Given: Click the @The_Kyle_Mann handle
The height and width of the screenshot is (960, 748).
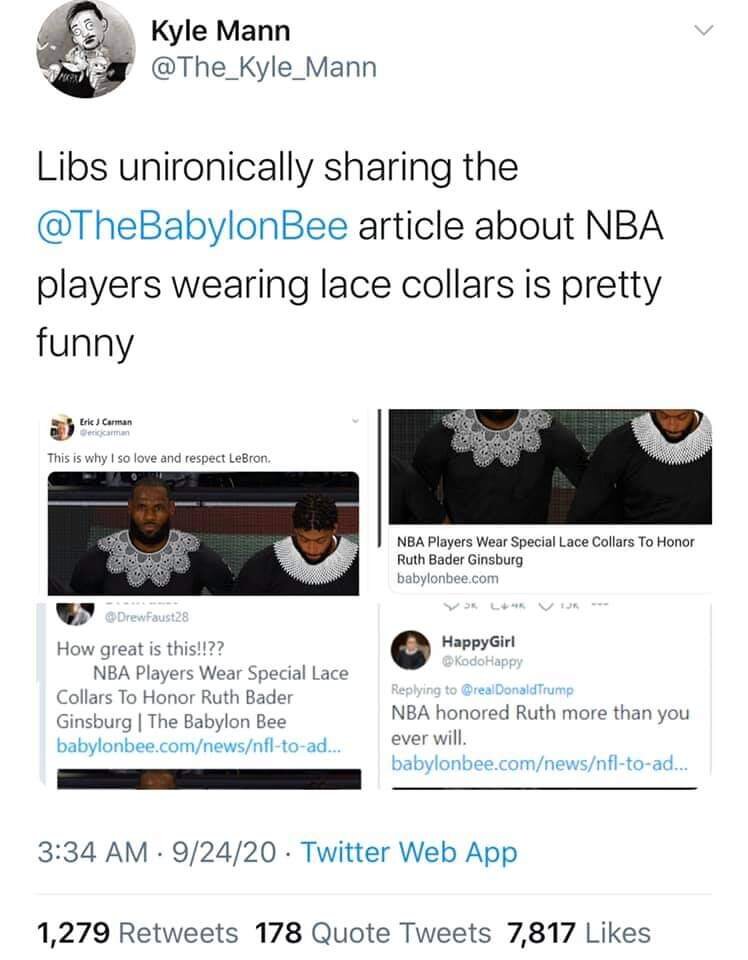Looking at the screenshot, I should pos(264,67).
